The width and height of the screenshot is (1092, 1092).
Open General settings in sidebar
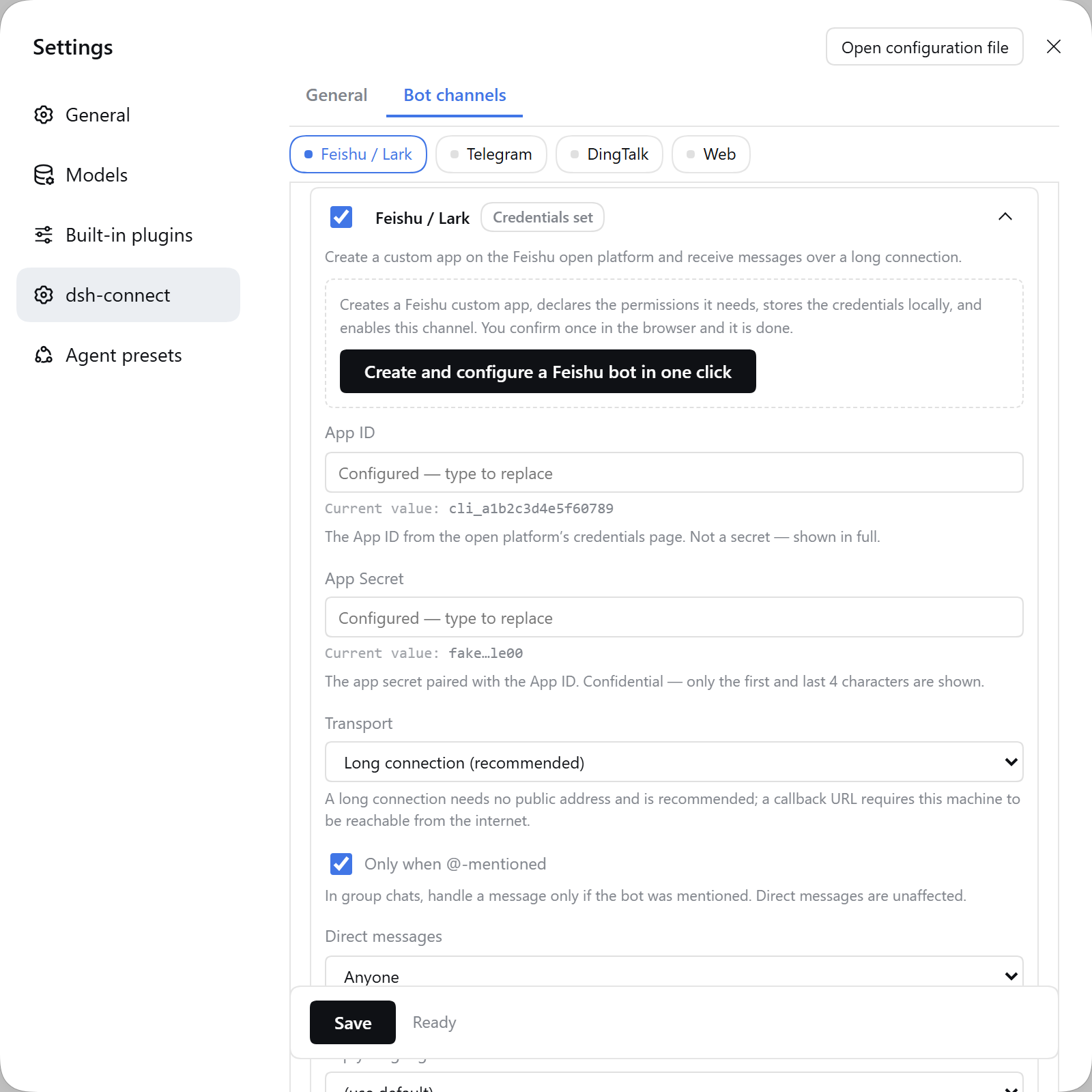tap(128, 115)
